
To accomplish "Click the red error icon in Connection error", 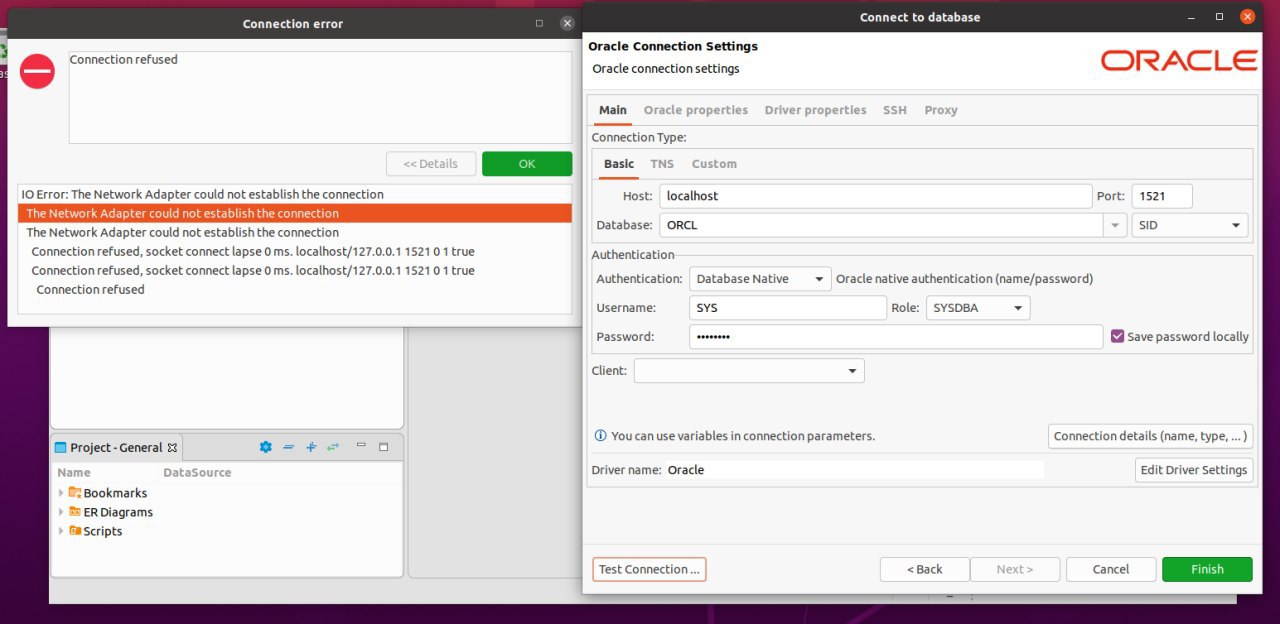I will click(37, 71).
